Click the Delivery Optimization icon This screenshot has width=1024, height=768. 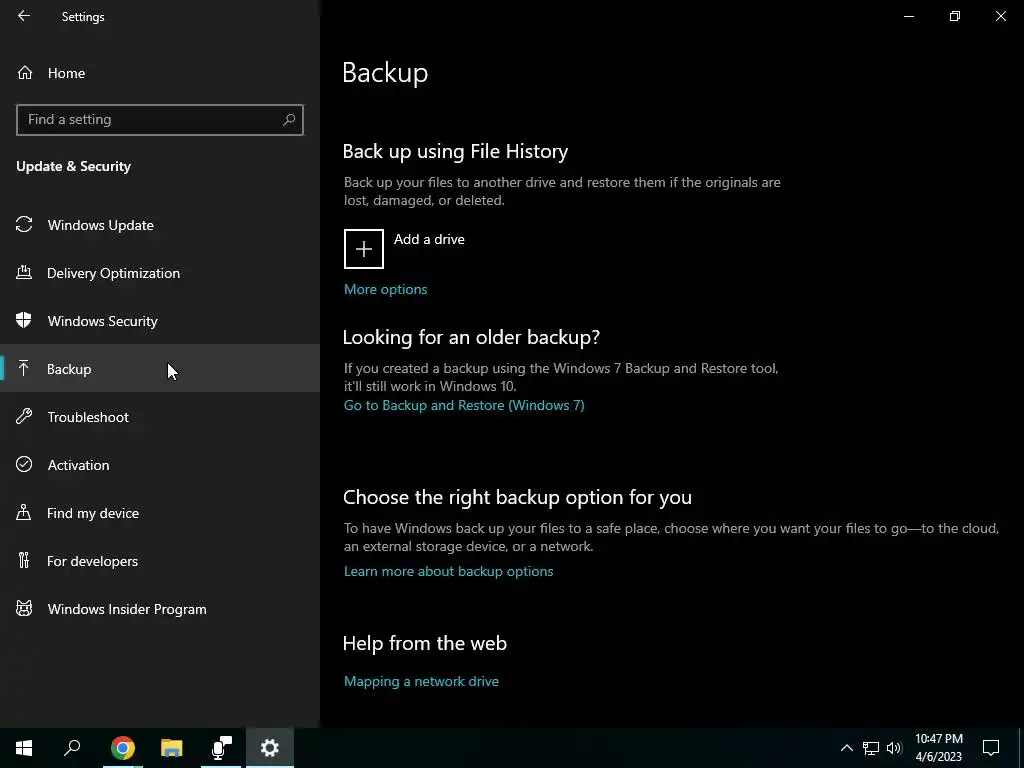coord(24,272)
